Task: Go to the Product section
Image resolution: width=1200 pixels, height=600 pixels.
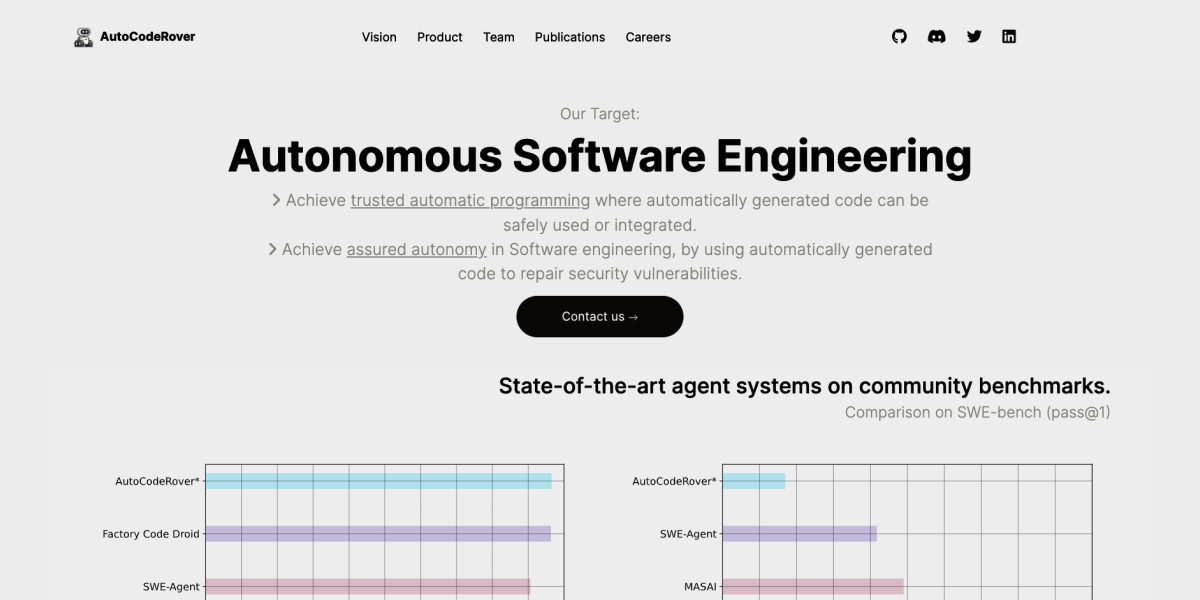Action: click(x=439, y=37)
